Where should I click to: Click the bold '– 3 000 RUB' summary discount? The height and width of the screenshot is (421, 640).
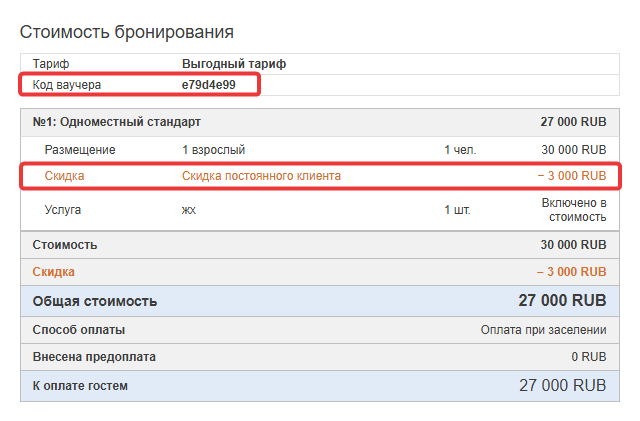click(x=571, y=272)
